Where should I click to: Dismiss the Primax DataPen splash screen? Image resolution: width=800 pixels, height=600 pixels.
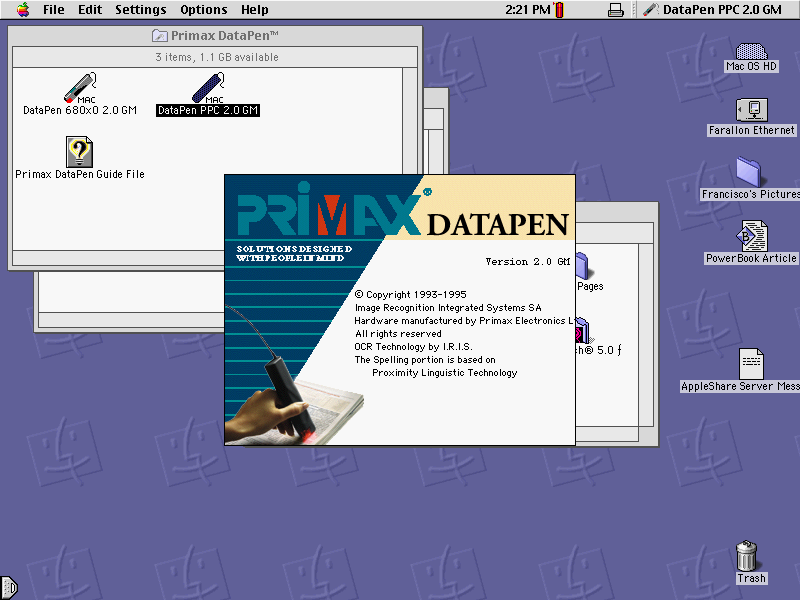coord(400,310)
